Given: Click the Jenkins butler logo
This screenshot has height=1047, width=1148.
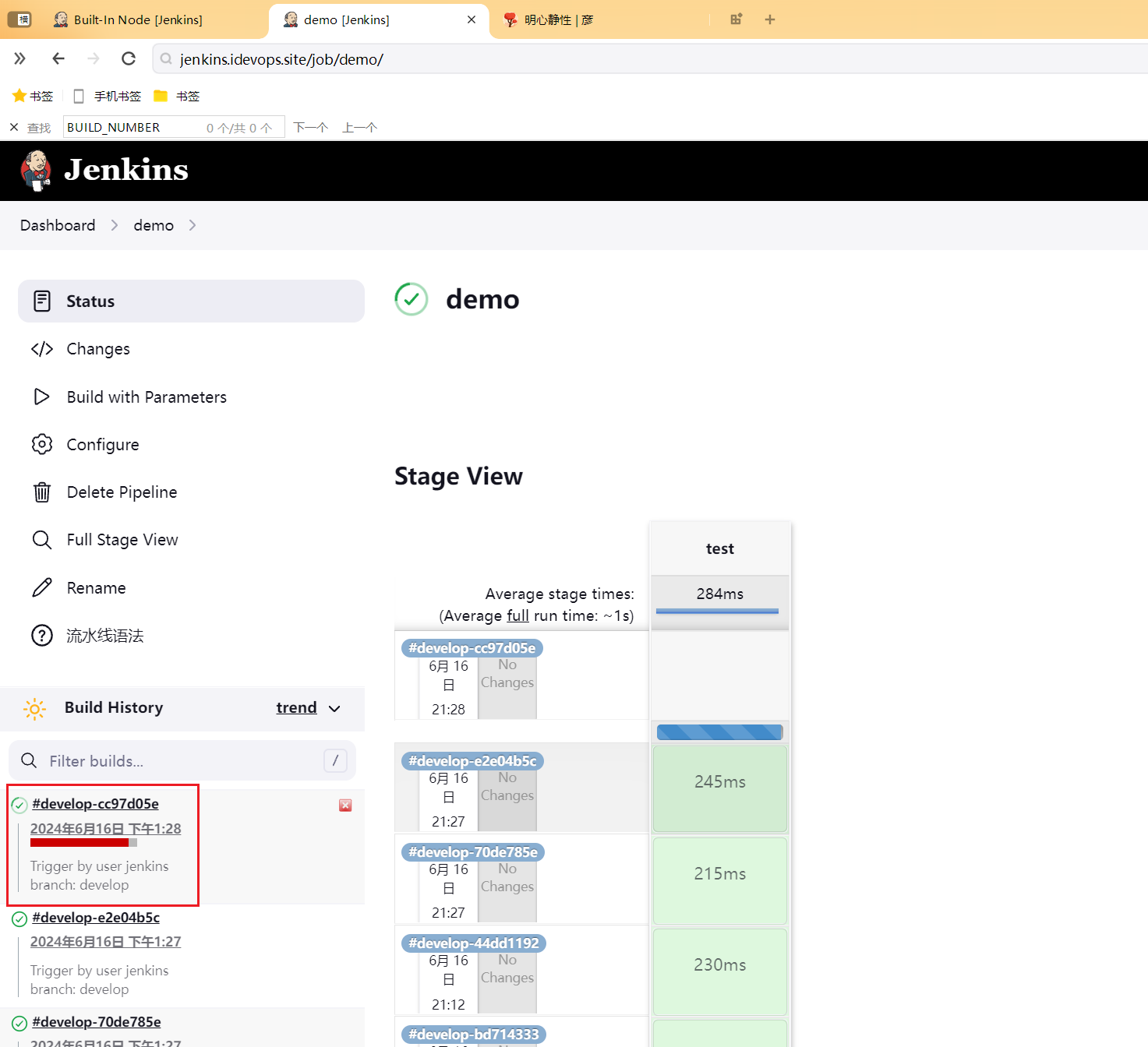Looking at the screenshot, I should 36,171.
